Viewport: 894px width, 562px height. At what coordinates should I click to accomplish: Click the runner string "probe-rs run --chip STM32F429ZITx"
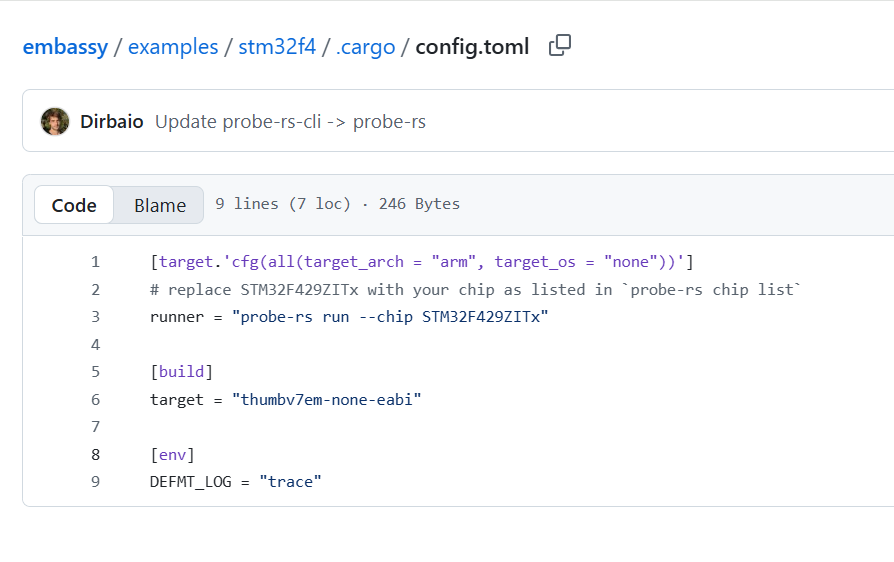point(390,317)
